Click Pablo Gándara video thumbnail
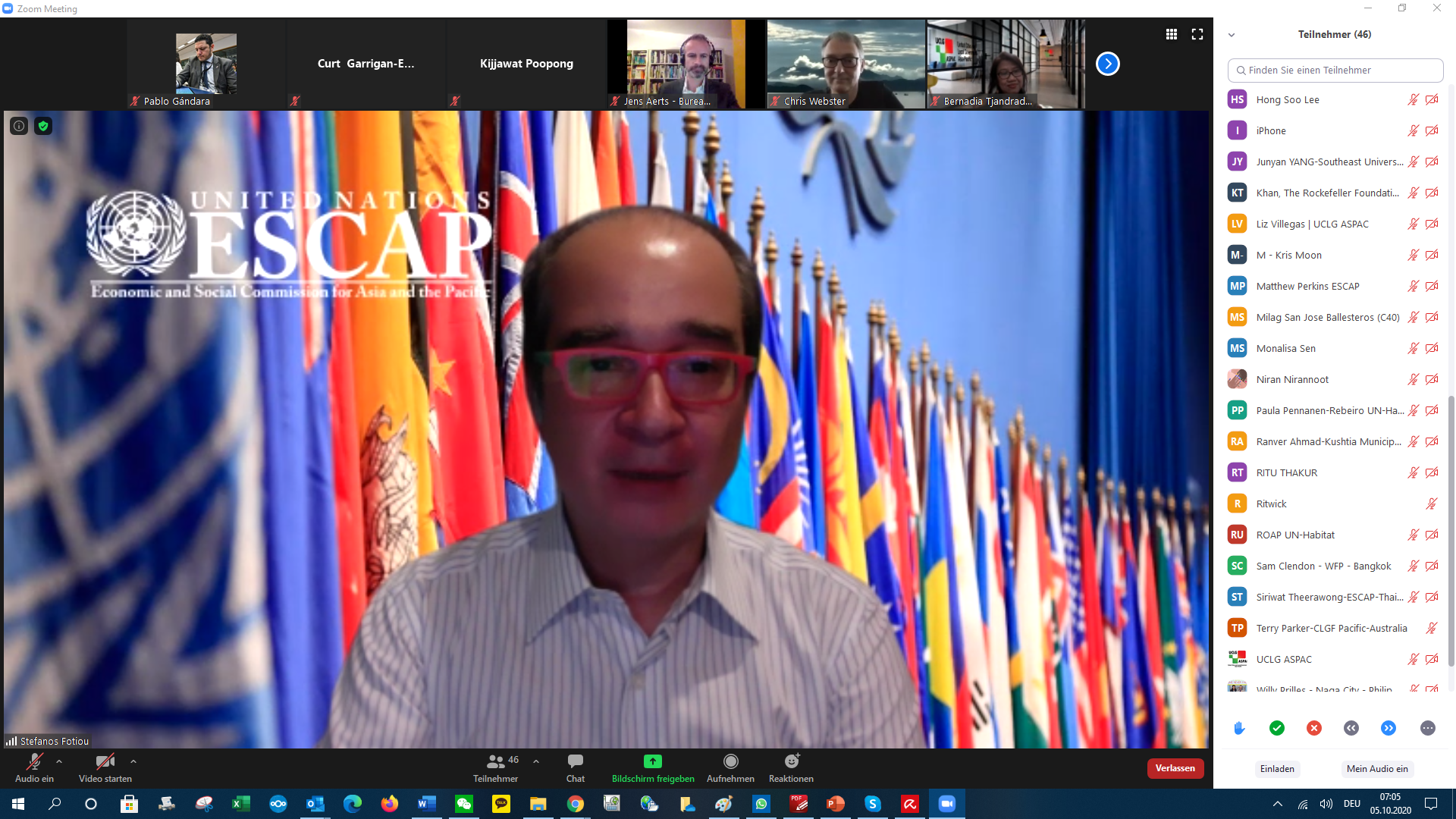 coord(206,64)
